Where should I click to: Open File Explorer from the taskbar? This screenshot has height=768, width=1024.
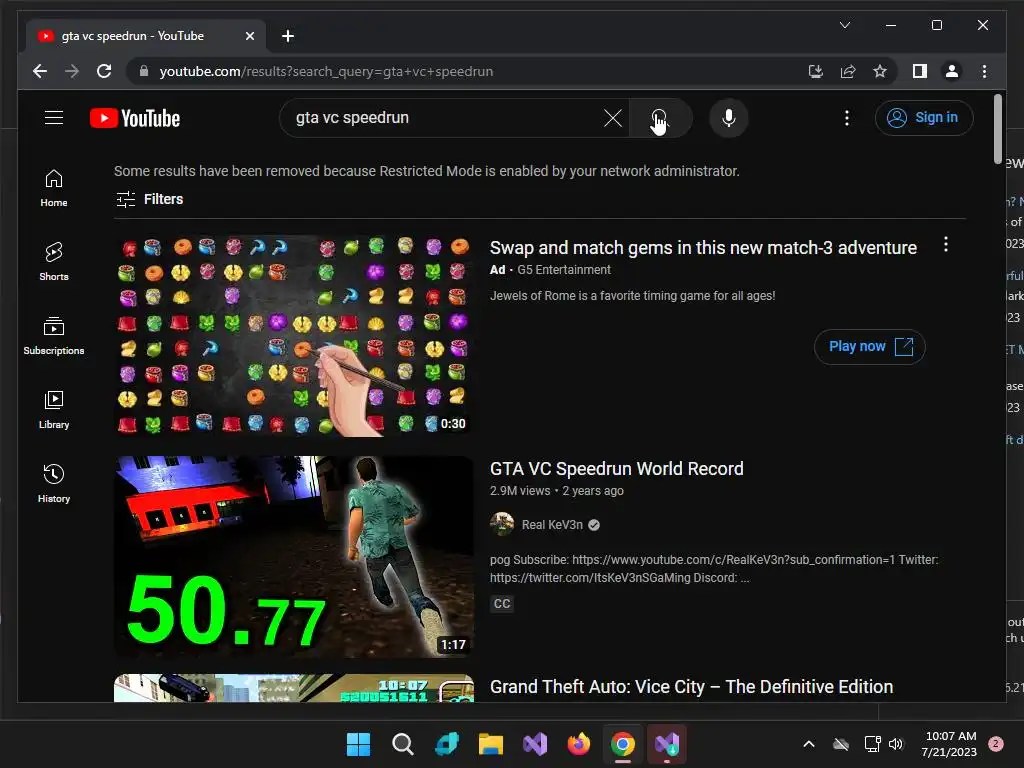[x=490, y=744]
